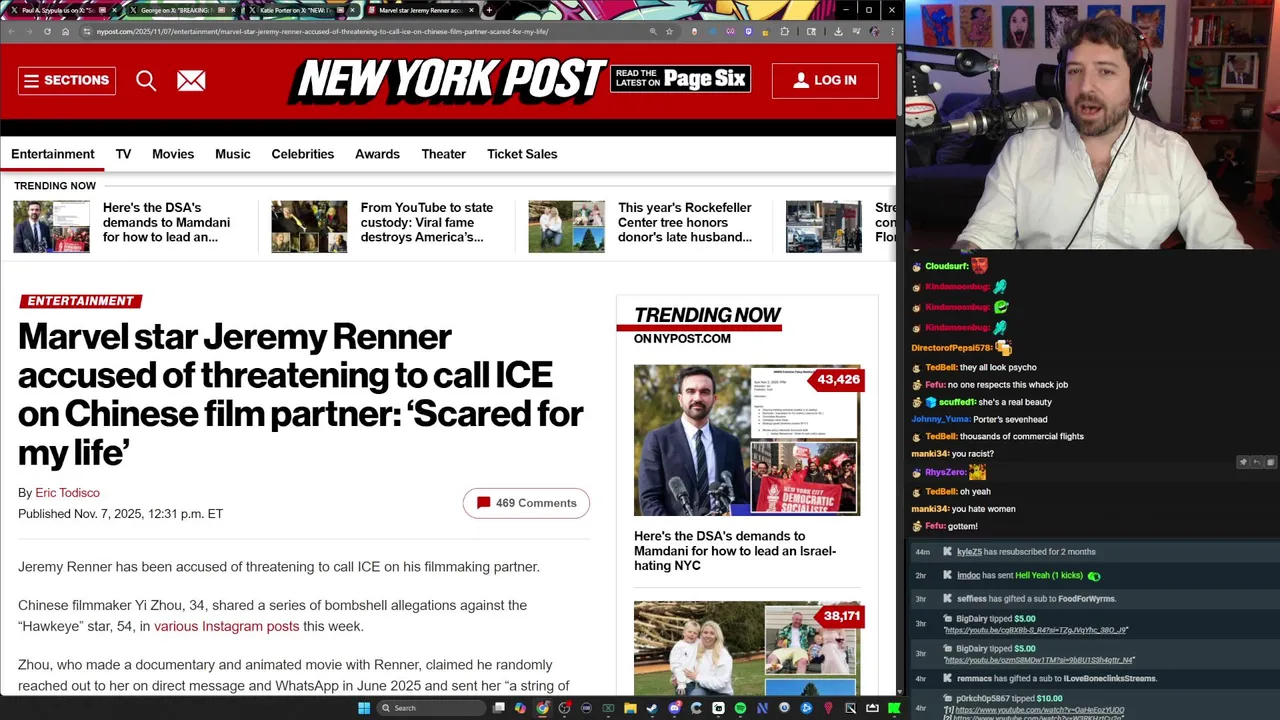Screen dimensions: 1280x720
Task: Open the Theater nav item
Action: click(443, 154)
